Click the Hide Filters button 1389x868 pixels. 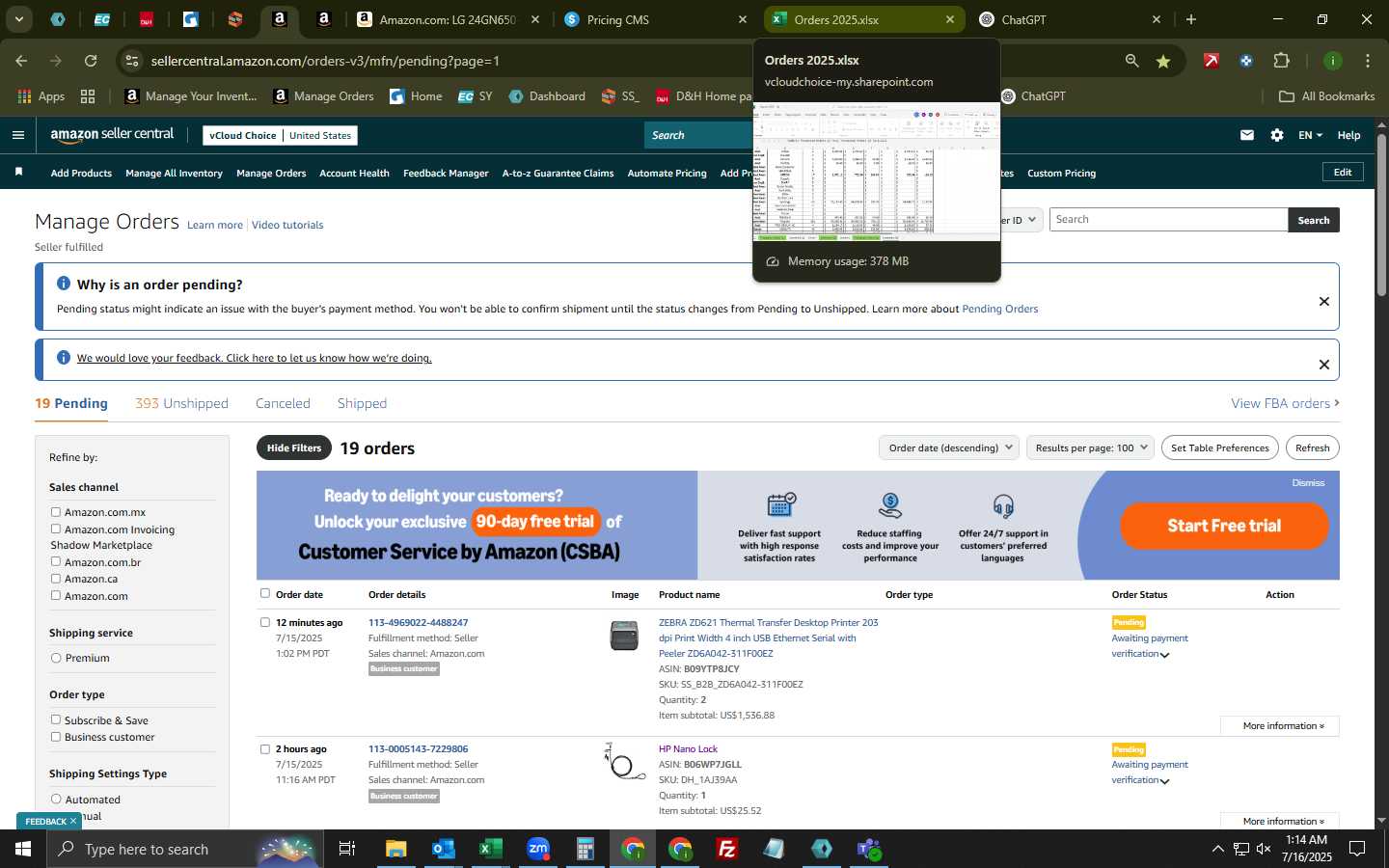point(294,448)
